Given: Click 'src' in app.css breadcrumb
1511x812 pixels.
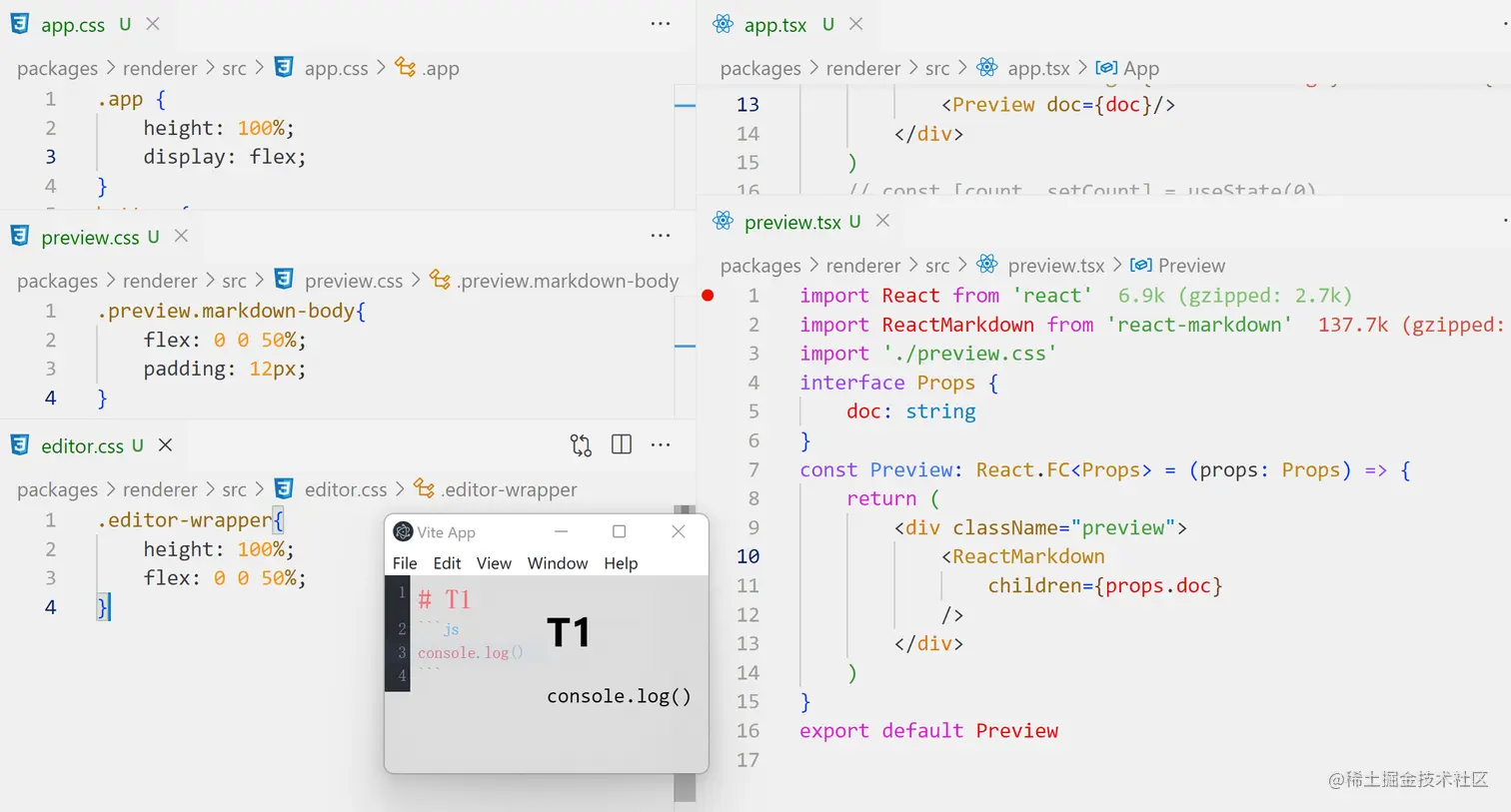Looking at the screenshot, I should 234,69.
